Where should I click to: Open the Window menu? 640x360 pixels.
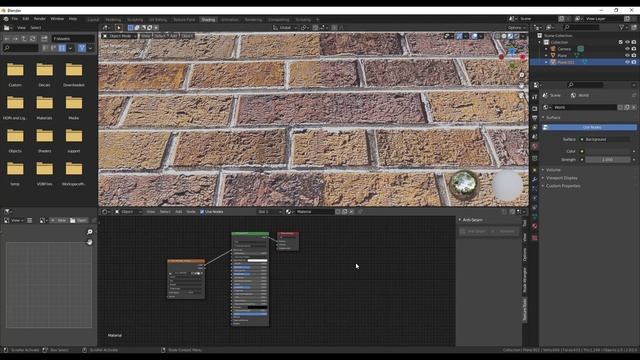pos(57,19)
